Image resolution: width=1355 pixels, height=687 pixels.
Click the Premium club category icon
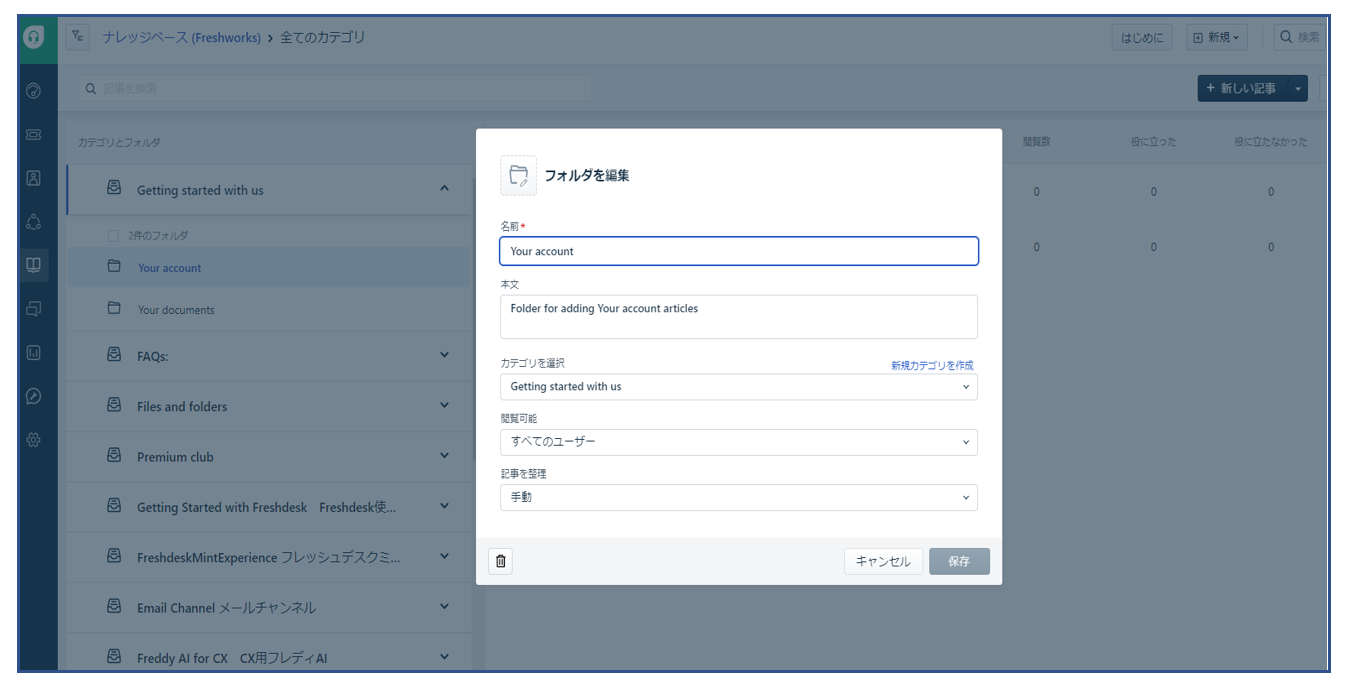[114, 456]
